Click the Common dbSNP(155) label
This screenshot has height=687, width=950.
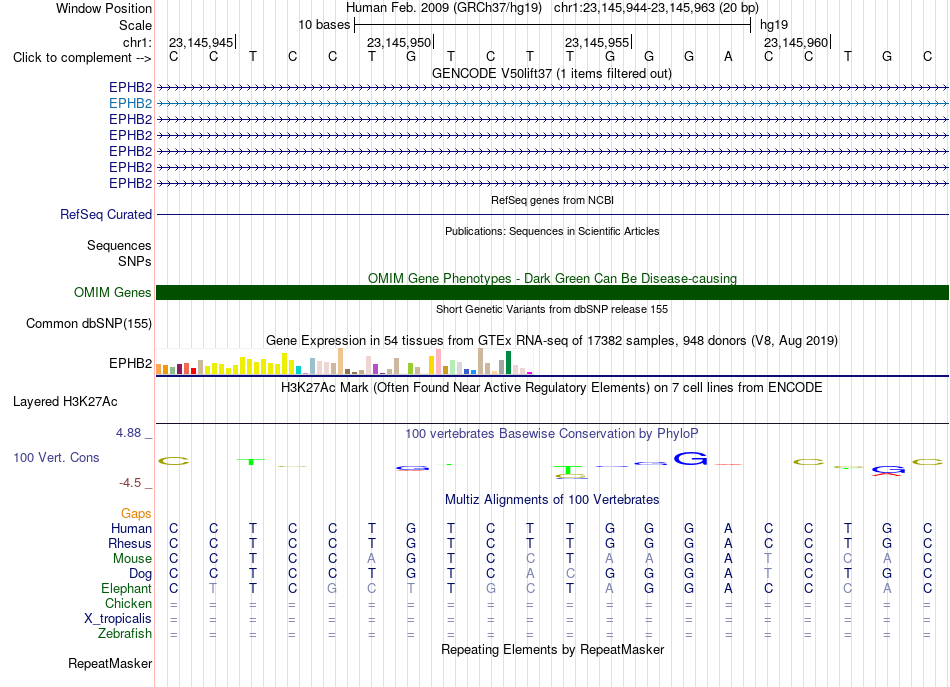click(x=89, y=324)
